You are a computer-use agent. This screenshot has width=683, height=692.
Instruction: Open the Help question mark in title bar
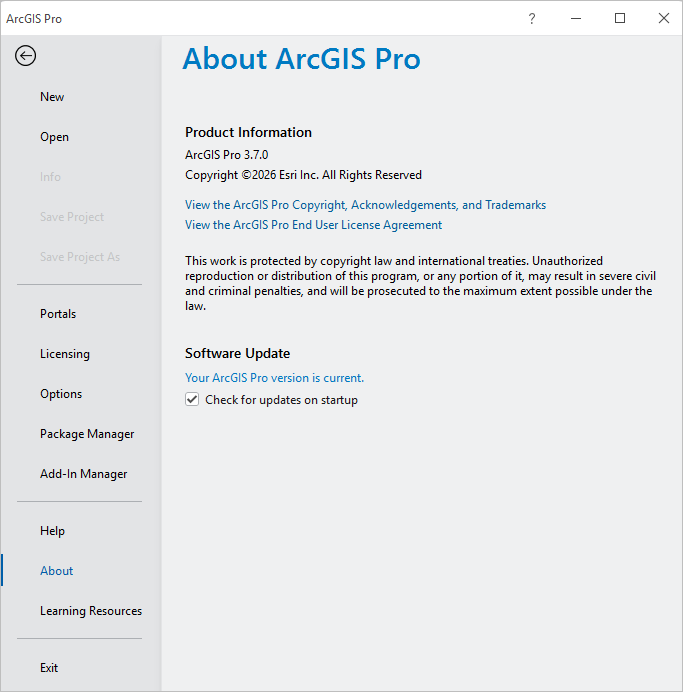point(532,19)
